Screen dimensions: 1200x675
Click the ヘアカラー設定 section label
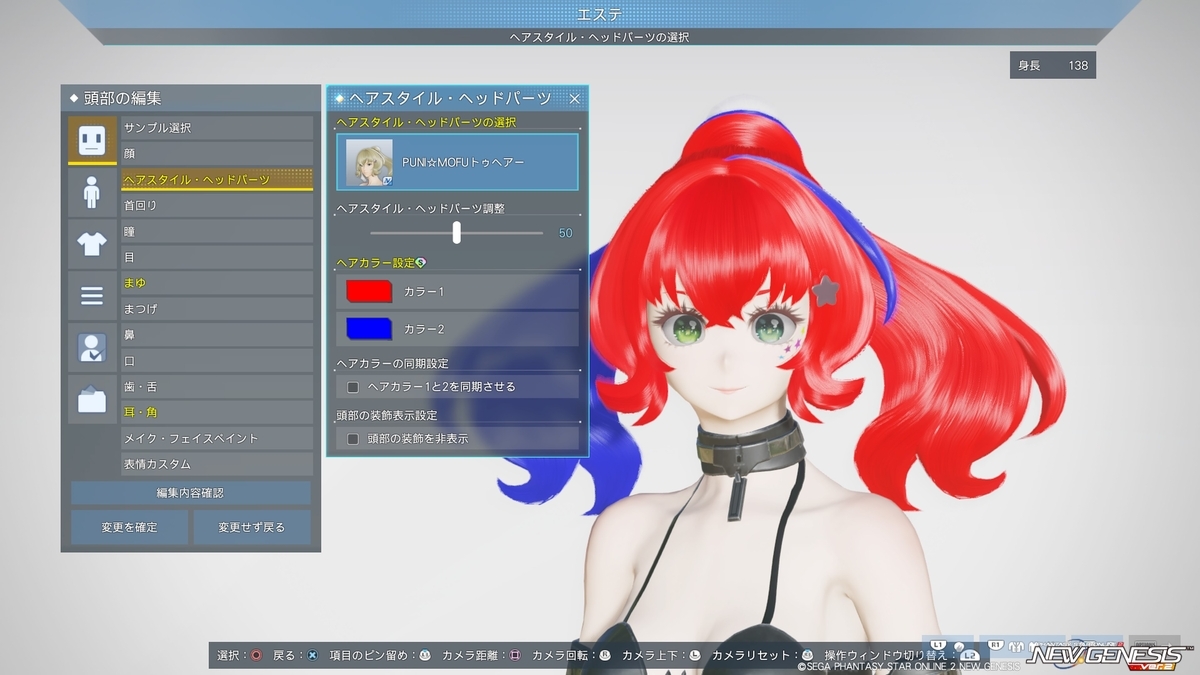375,263
